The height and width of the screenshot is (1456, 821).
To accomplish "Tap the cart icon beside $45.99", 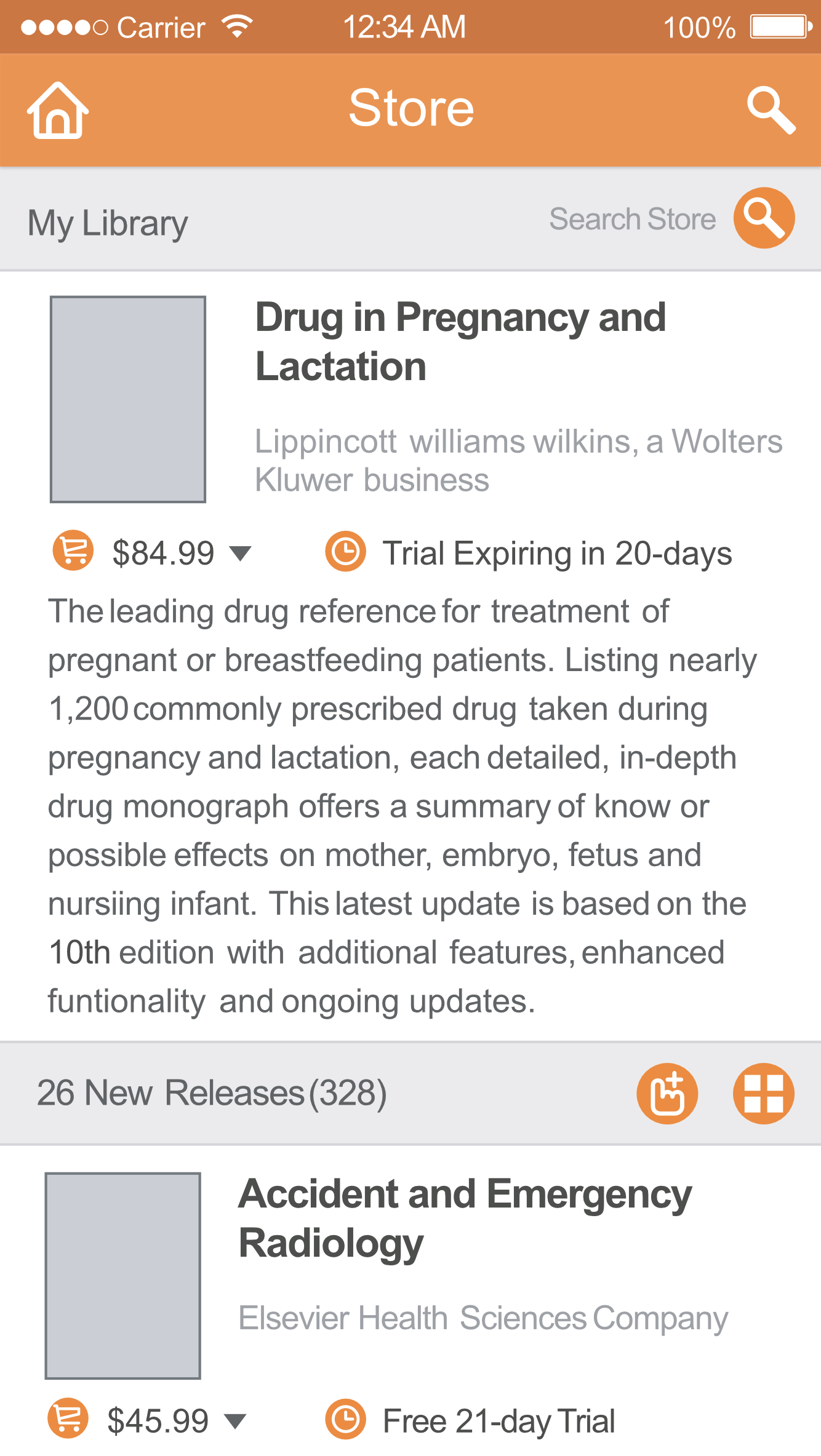I will click(68, 1418).
